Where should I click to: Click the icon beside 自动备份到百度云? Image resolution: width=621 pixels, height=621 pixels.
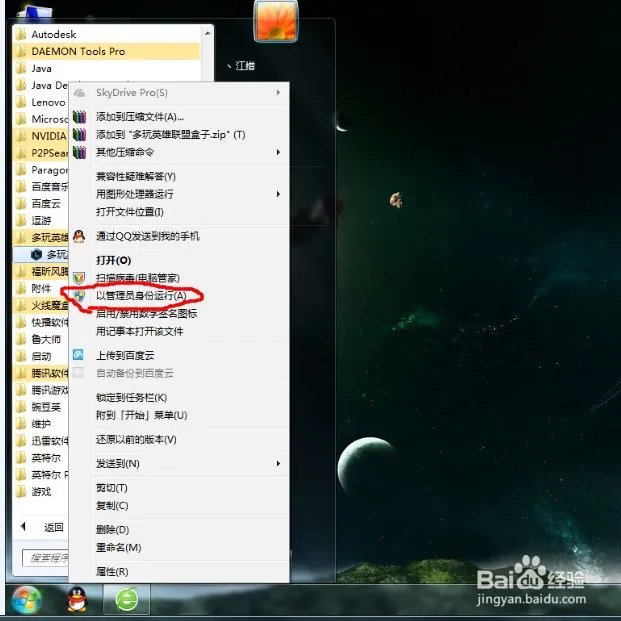pyautogui.click(x=78, y=372)
